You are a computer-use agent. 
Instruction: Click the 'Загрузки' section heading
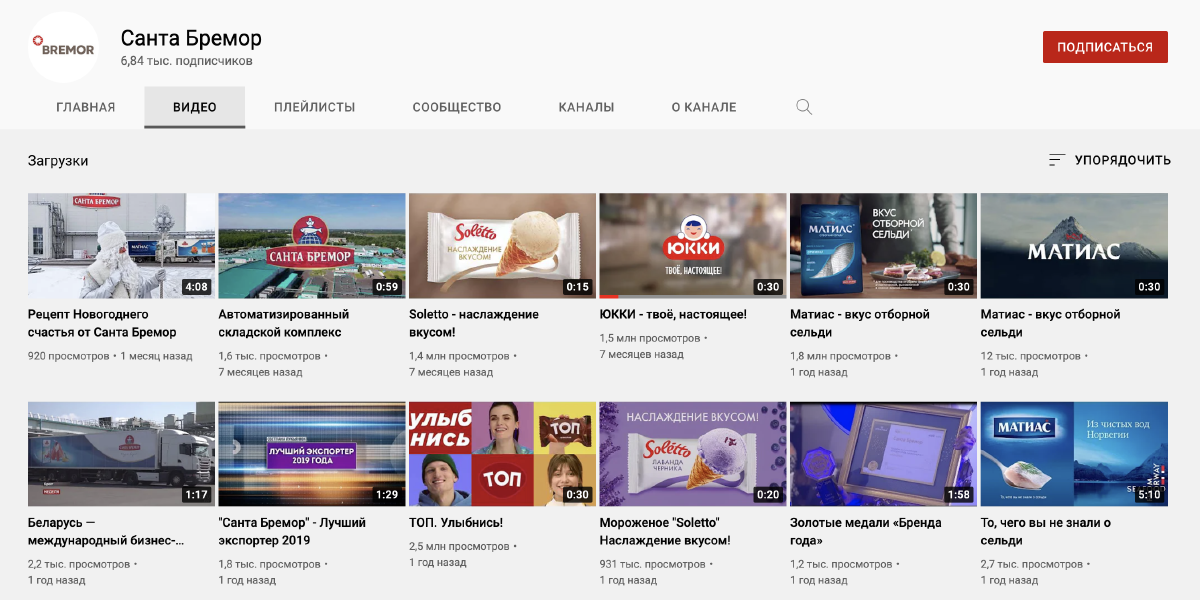point(58,160)
